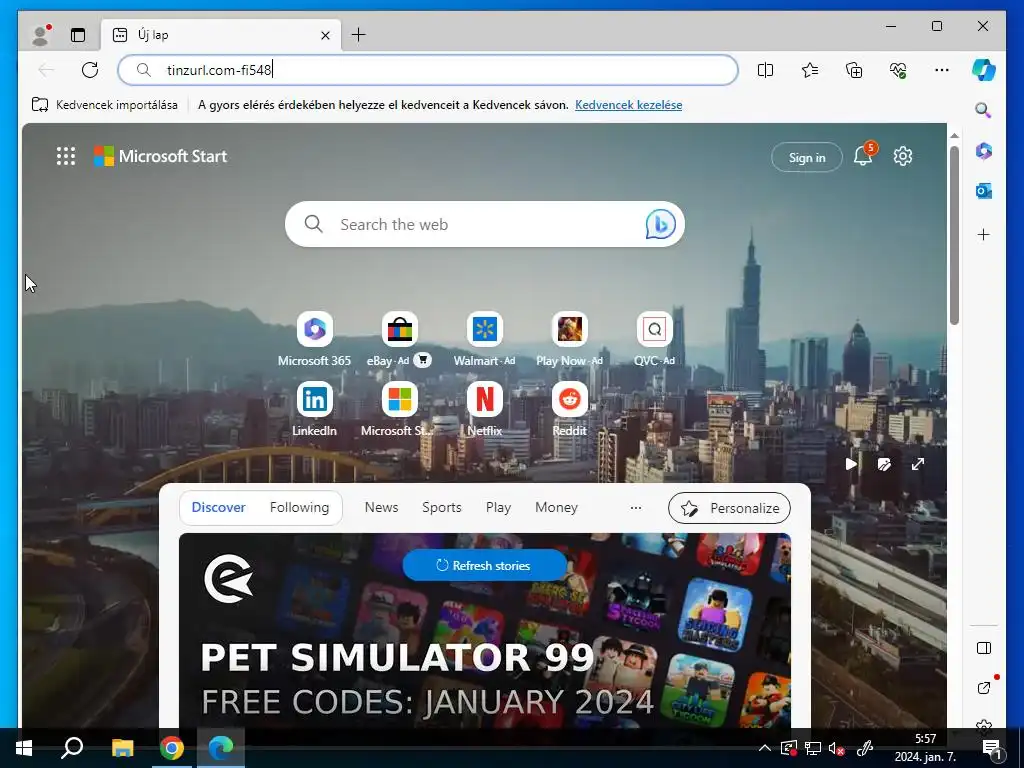This screenshot has height=768, width=1024.
Task: Open the Microsoft Start app launcher grid
Action: click(x=66, y=156)
